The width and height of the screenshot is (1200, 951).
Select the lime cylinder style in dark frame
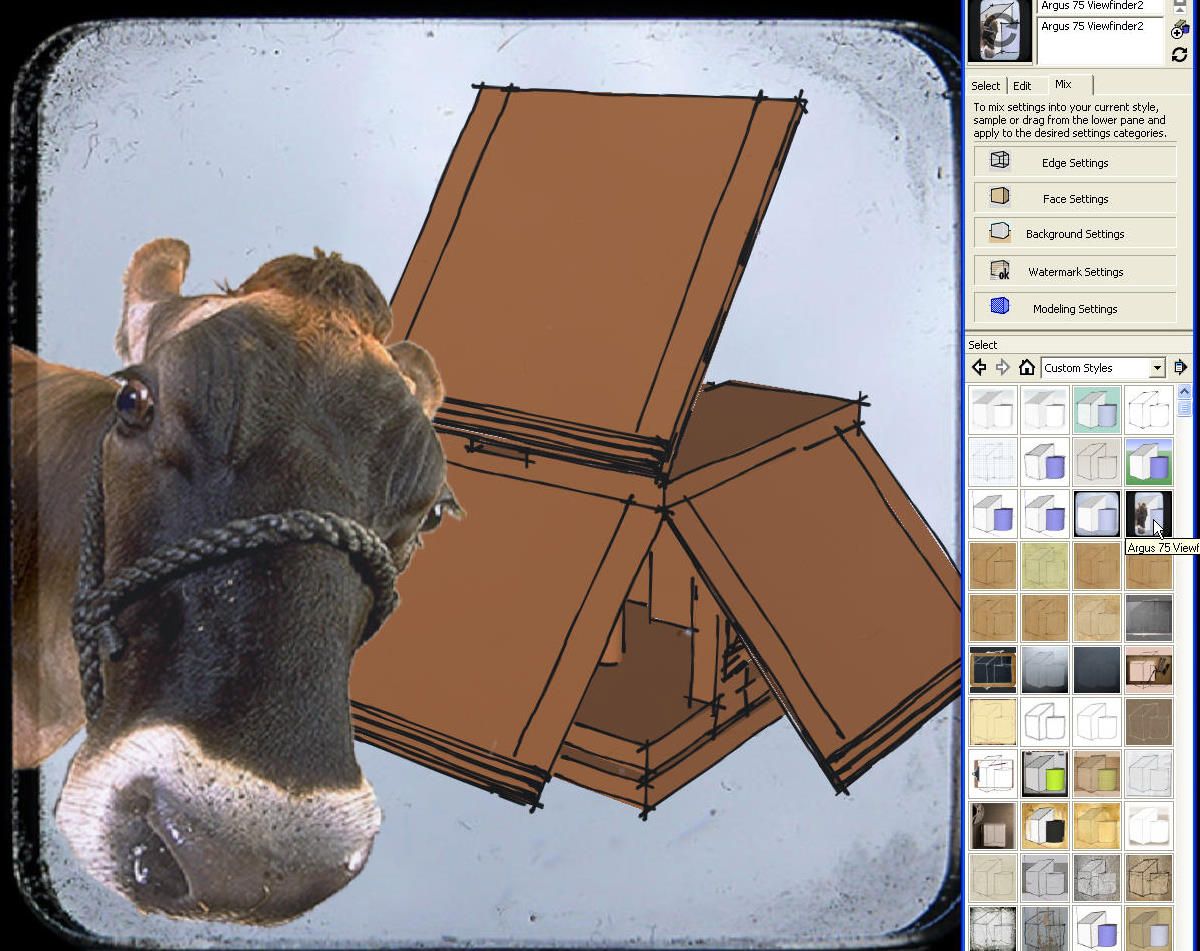[1045, 773]
